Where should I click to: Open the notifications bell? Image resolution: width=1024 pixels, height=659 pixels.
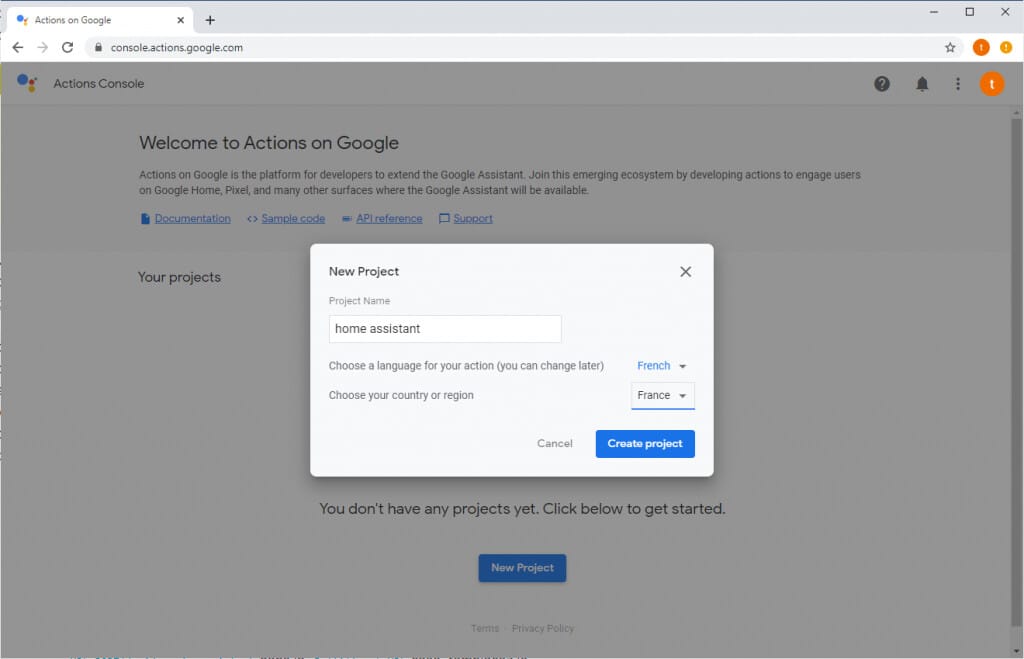922,84
